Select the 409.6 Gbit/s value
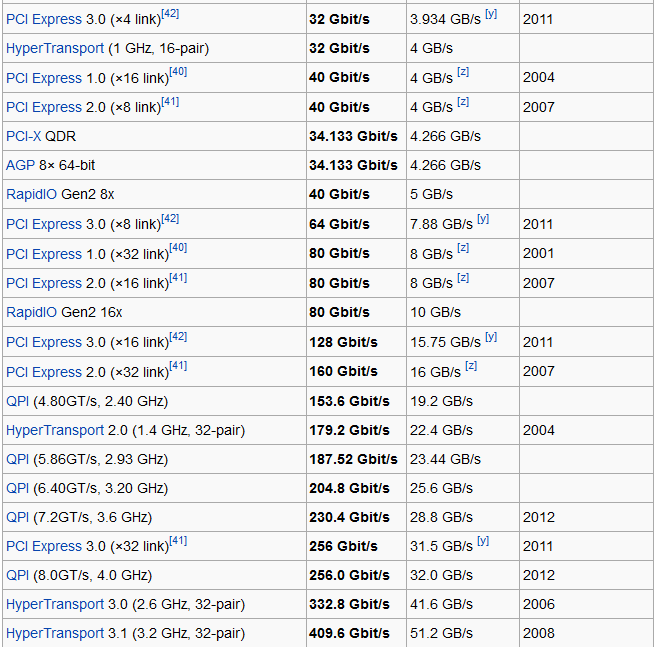The width and height of the screenshot is (655, 647). (349, 633)
